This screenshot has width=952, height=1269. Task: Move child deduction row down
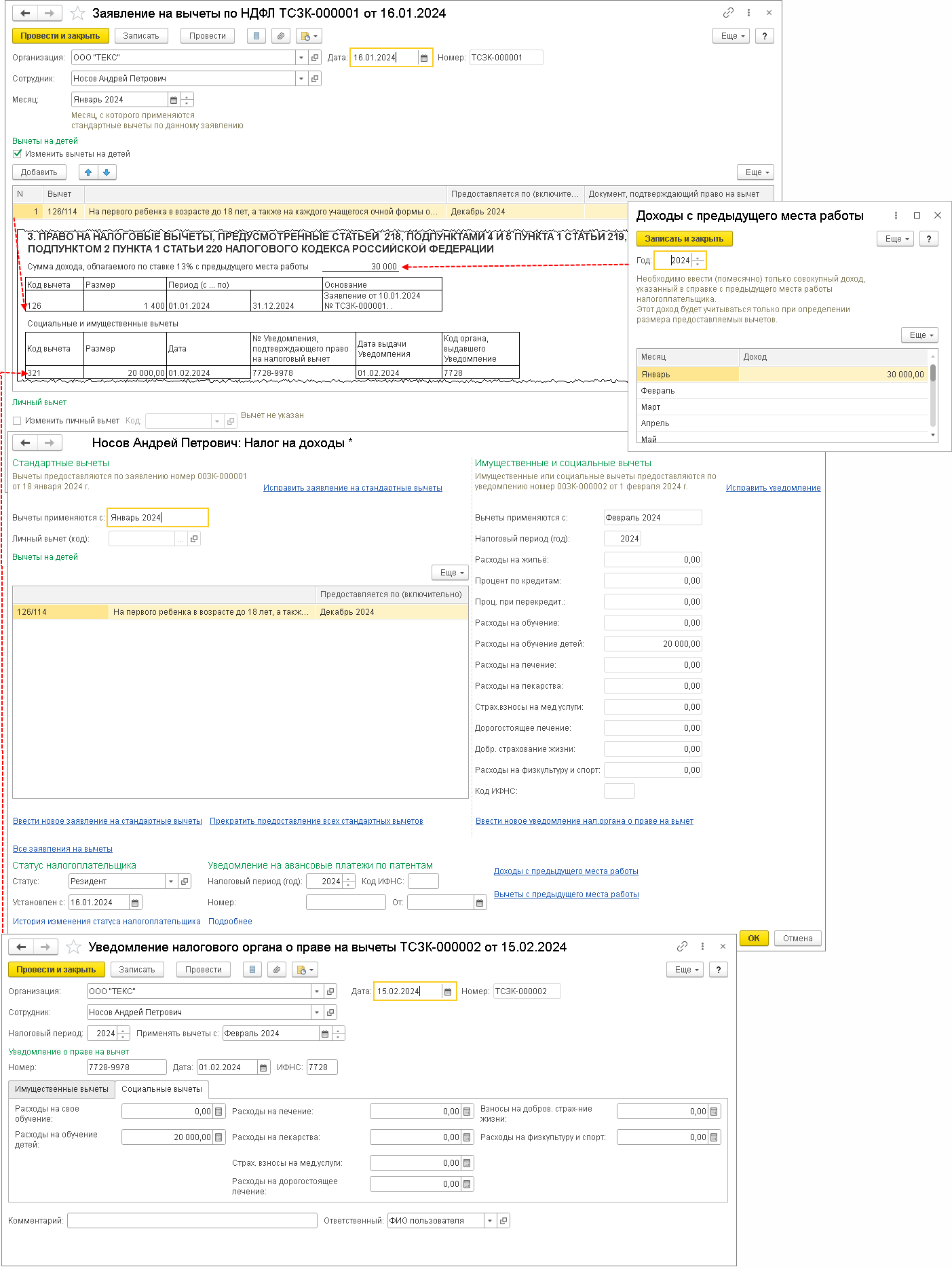[107, 172]
